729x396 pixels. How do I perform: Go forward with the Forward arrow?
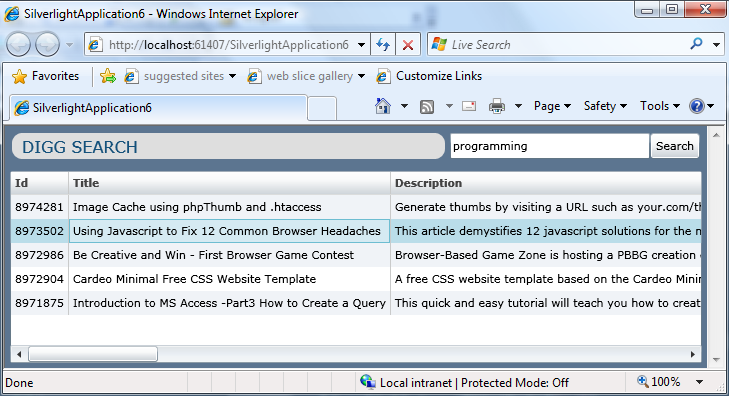tap(47, 45)
